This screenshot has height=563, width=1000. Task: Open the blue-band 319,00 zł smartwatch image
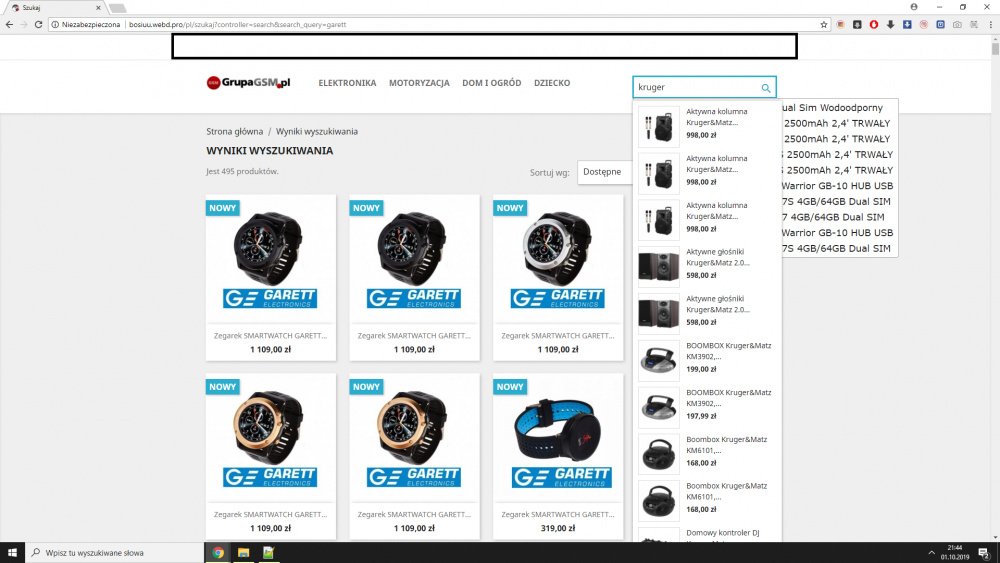click(x=558, y=438)
